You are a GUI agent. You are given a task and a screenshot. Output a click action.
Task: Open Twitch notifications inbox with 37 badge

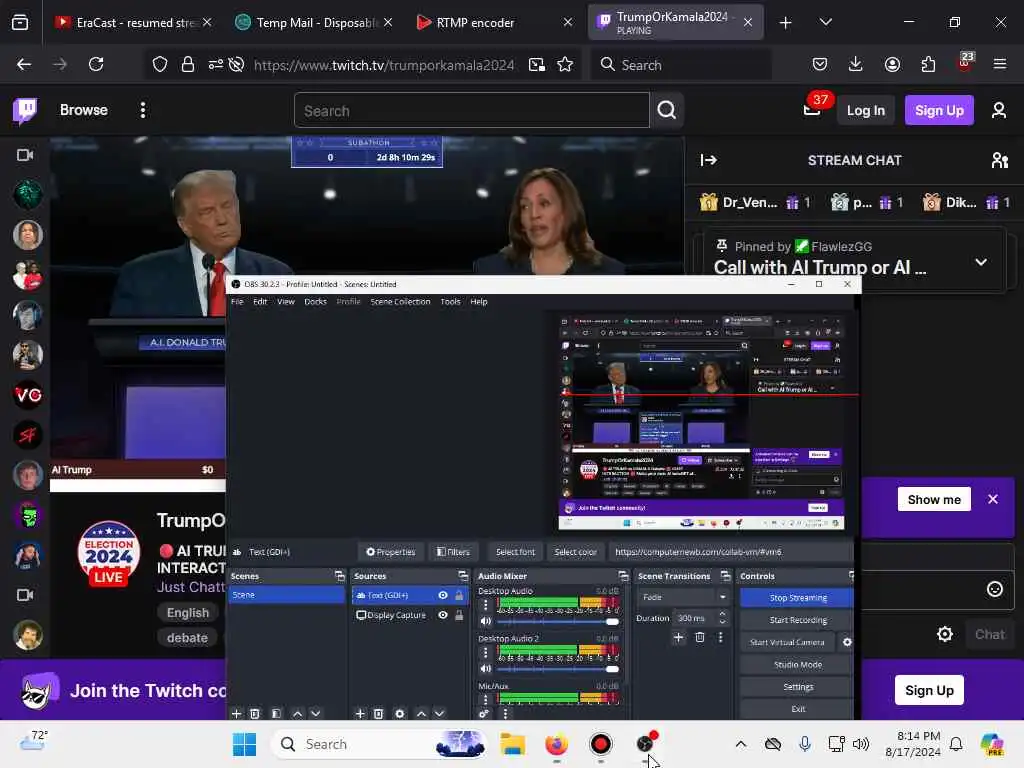click(812, 109)
